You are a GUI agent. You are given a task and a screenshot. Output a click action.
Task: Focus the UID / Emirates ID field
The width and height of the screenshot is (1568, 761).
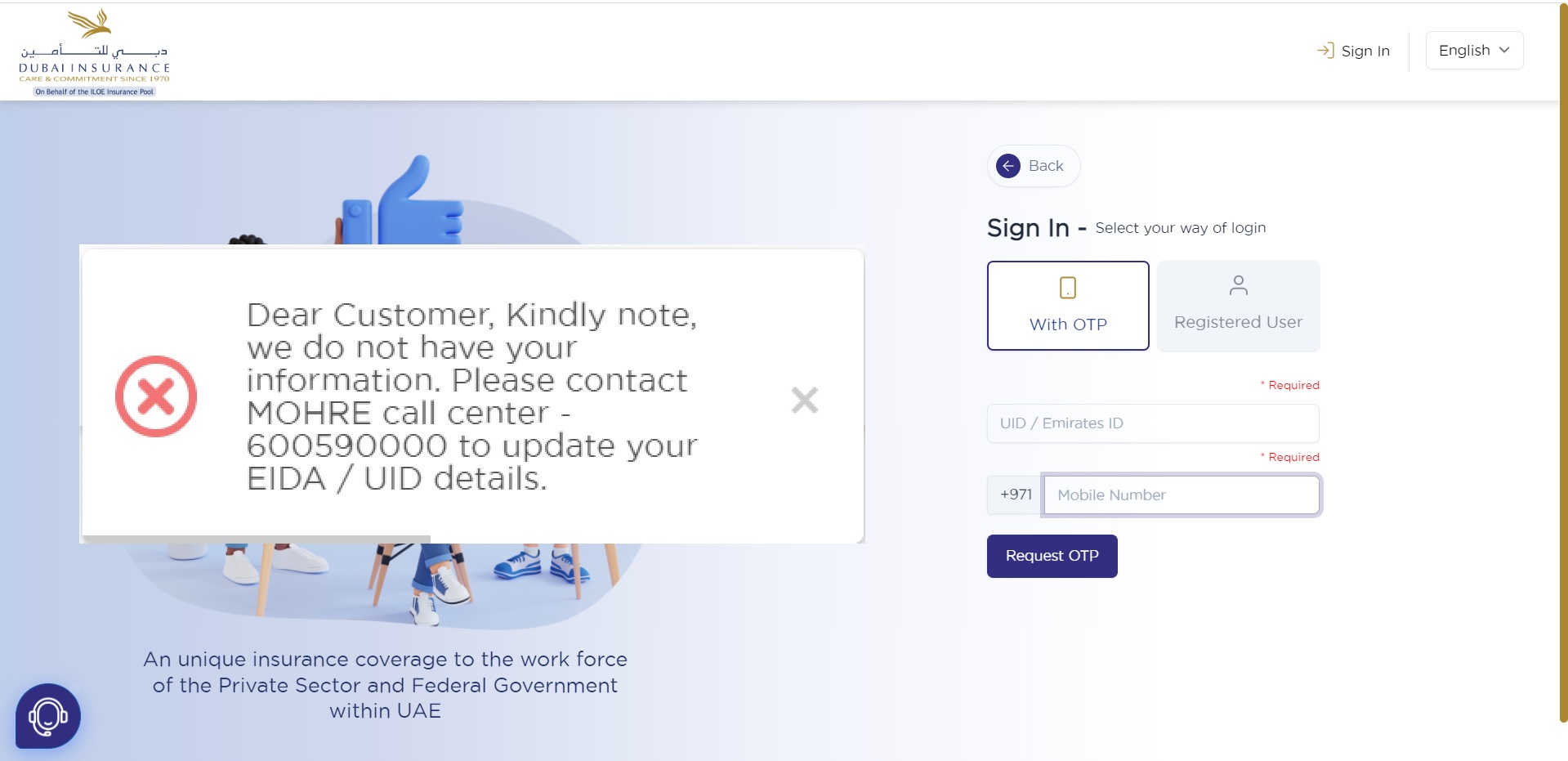coord(1152,423)
